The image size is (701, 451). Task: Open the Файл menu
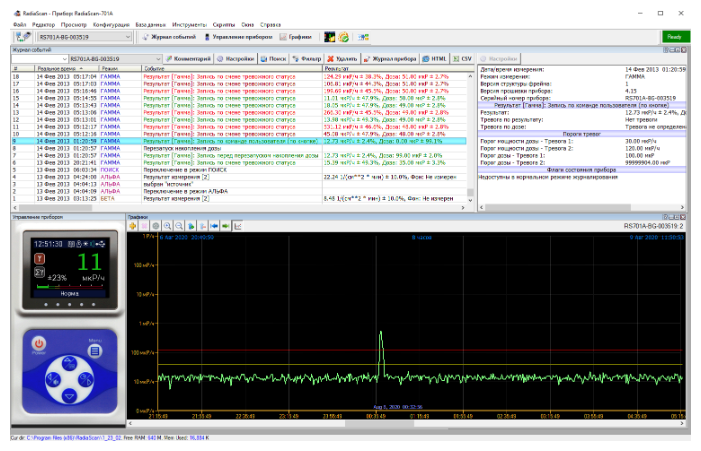click(x=20, y=25)
